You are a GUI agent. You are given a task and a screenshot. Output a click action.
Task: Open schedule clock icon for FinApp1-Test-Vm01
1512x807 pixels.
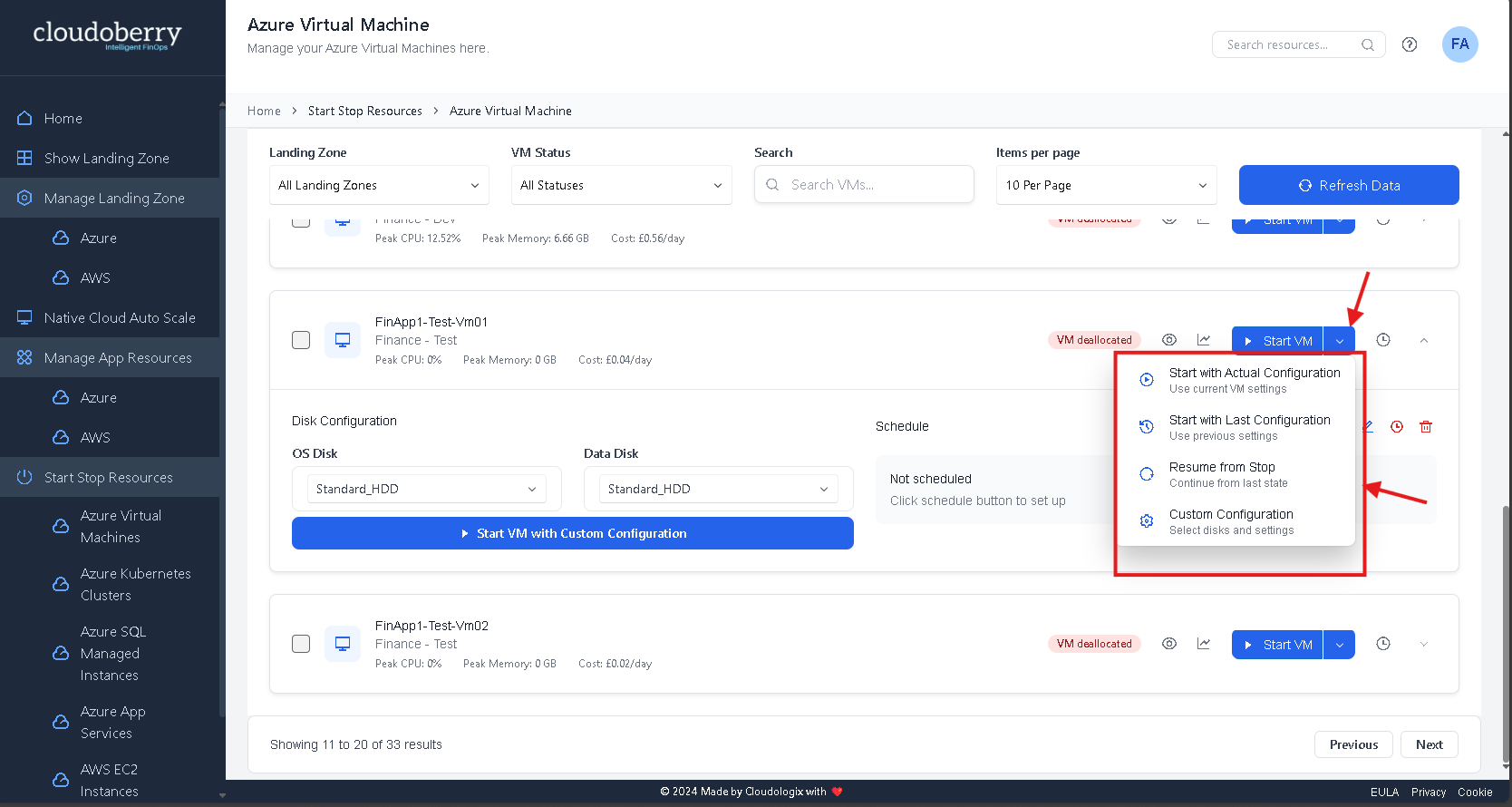point(1383,340)
